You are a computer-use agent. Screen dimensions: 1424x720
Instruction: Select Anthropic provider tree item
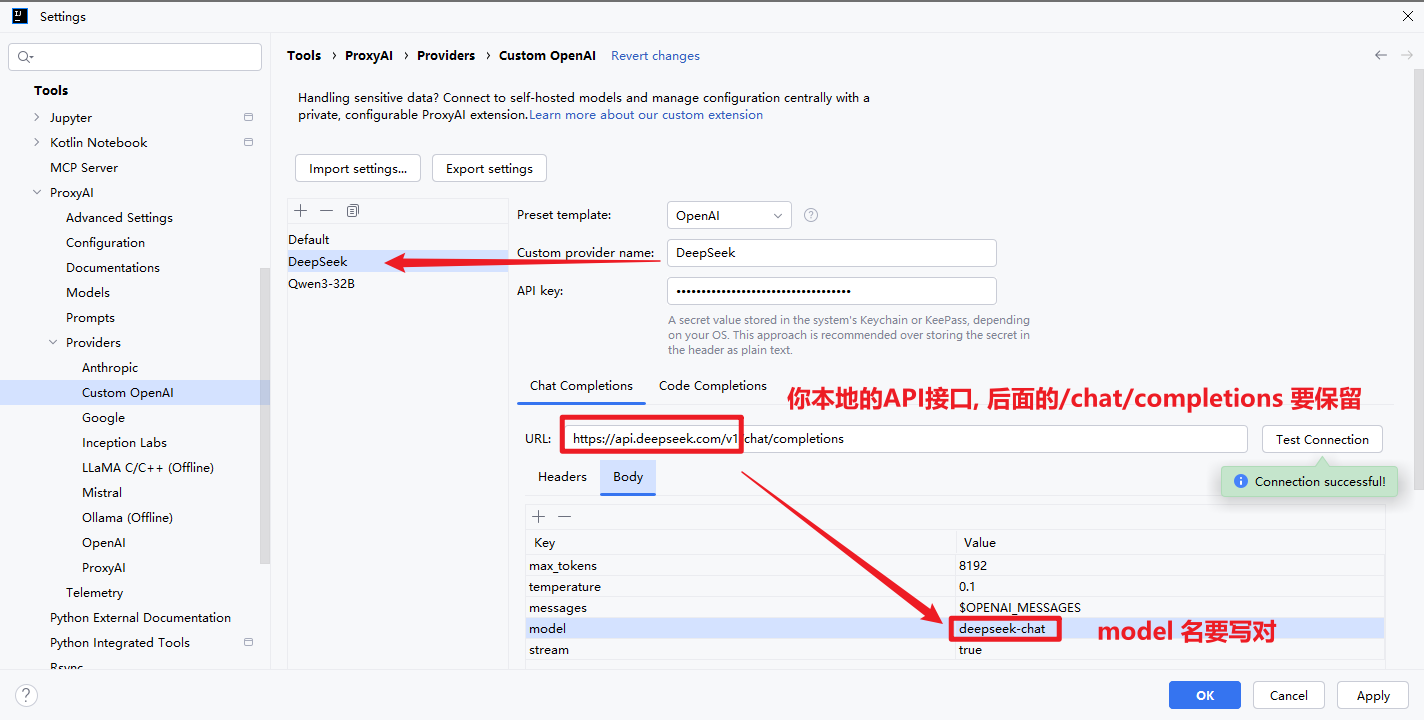click(110, 367)
